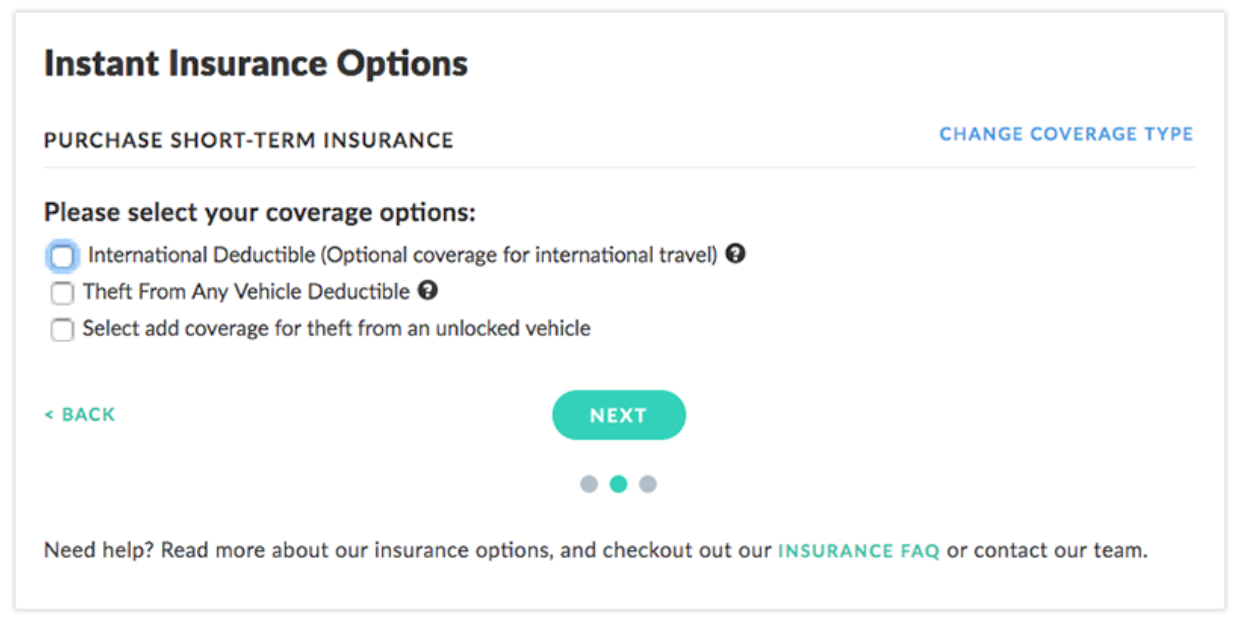Click the Instant Insurance Options heading
The height and width of the screenshot is (626, 1242).
pyautogui.click(x=255, y=64)
